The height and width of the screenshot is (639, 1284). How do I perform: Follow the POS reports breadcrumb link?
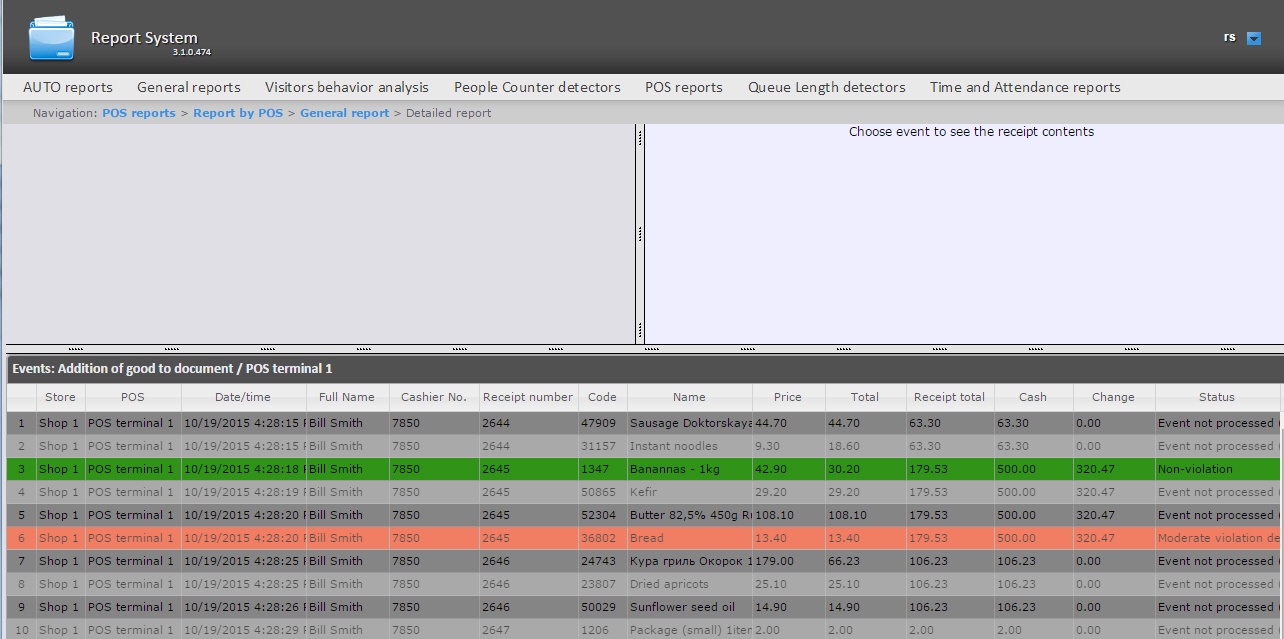click(138, 113)
